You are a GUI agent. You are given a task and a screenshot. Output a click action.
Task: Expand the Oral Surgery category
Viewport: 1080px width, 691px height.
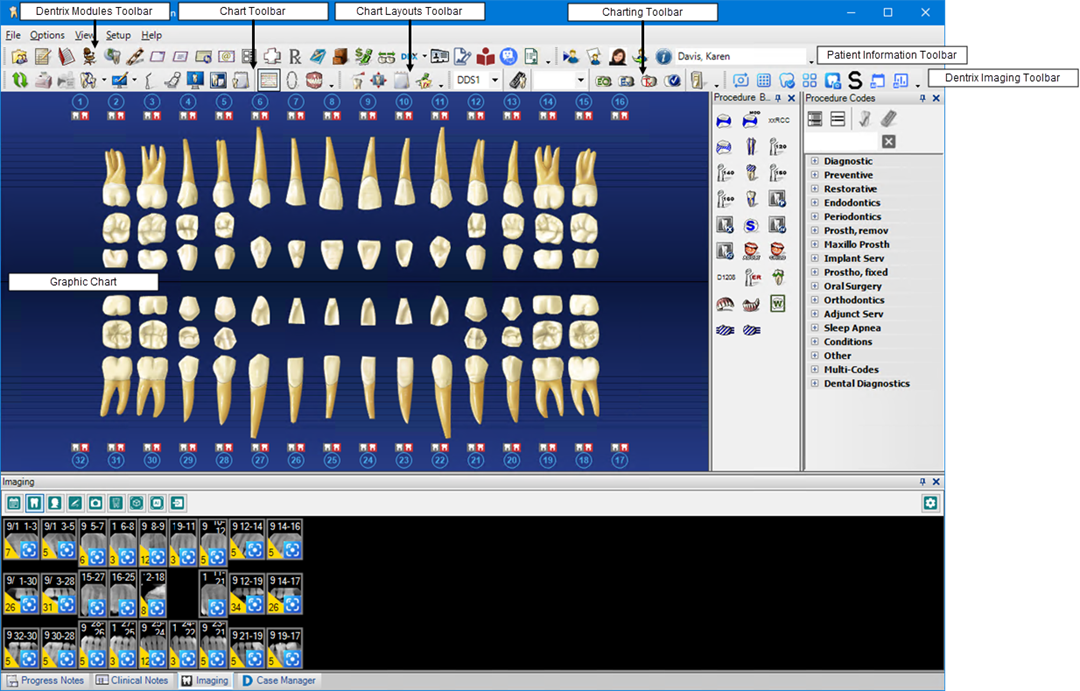point(815,286)
